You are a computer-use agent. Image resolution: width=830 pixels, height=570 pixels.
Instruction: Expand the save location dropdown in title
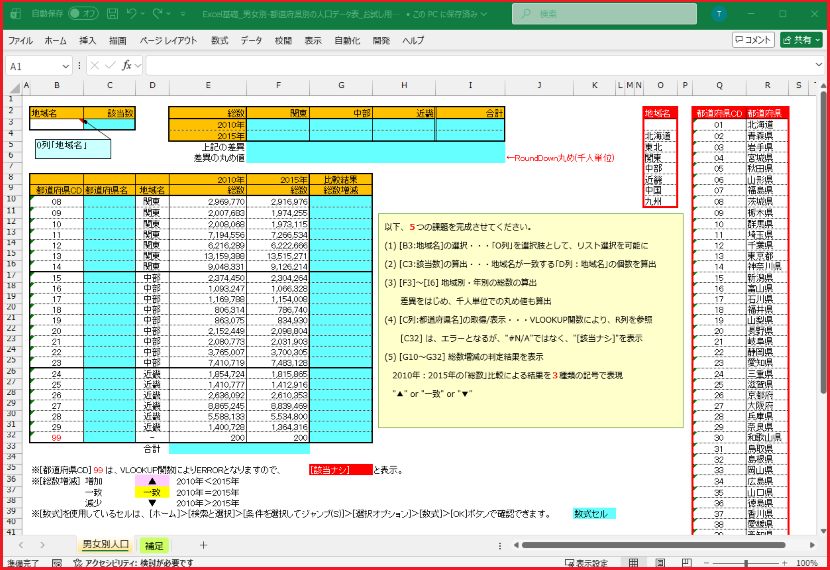point(484,14)
